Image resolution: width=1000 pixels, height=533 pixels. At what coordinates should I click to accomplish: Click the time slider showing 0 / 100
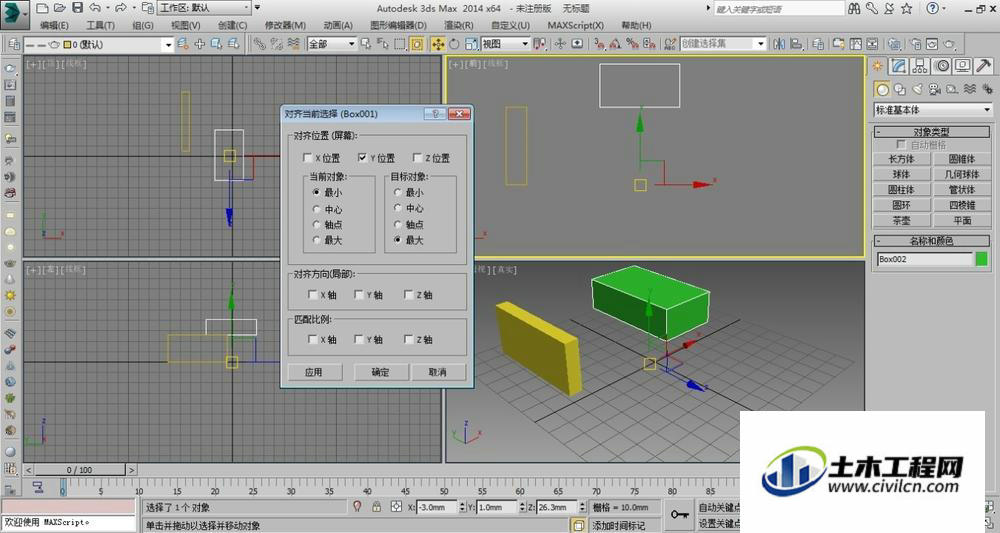point(80,470)
